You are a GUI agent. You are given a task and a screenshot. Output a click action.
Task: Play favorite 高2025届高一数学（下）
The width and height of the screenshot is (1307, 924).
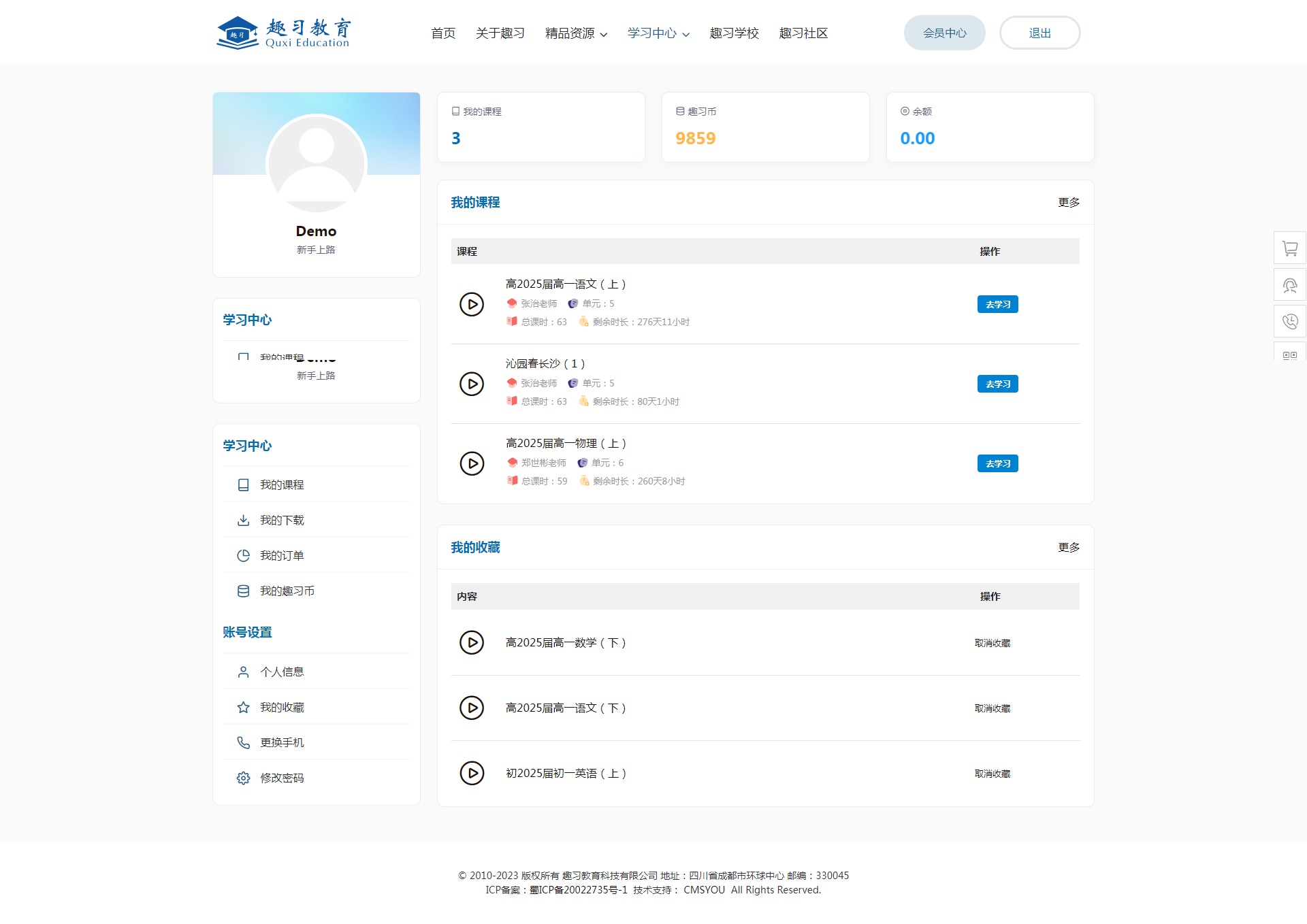pyautogui.click(x=472, y=642)
